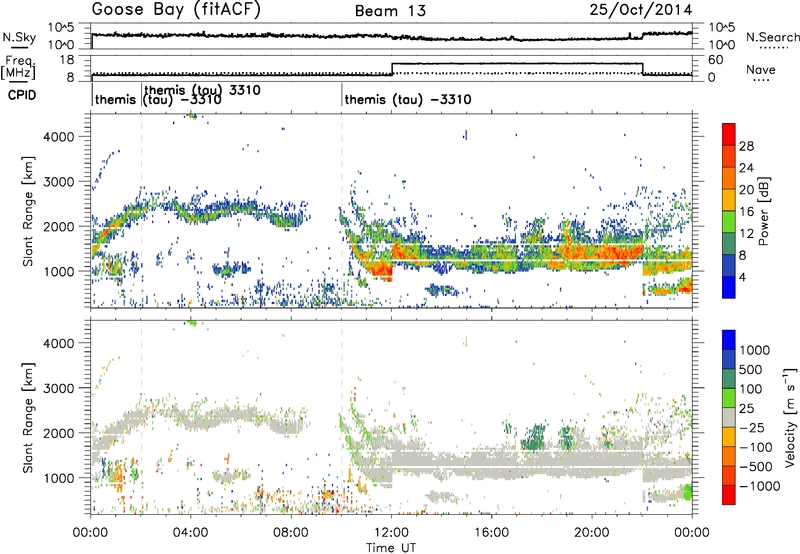Pick the gray segment of Velocity colorbar
The height and width of the screenshot is (554, 800).
(729, 417)
